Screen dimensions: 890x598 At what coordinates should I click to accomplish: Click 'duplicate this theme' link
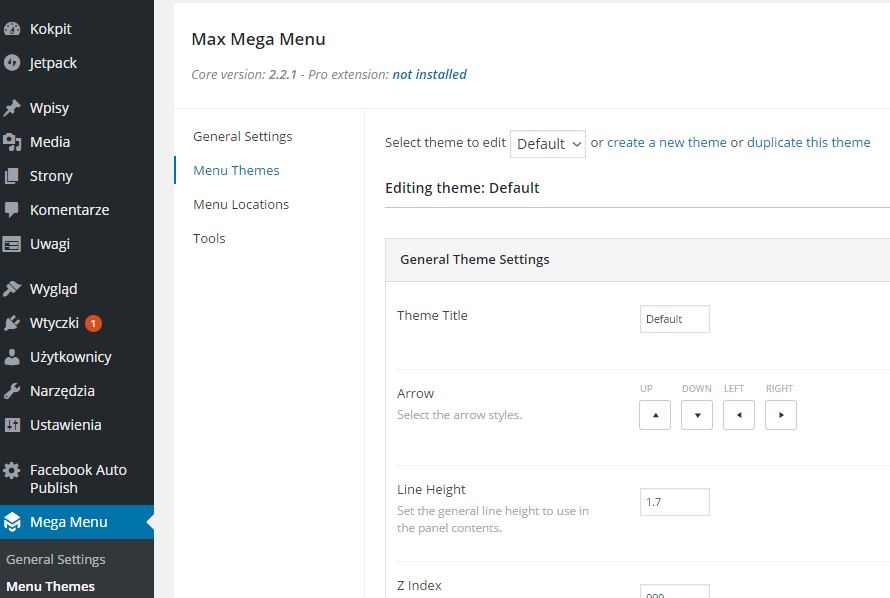(808, 142)
